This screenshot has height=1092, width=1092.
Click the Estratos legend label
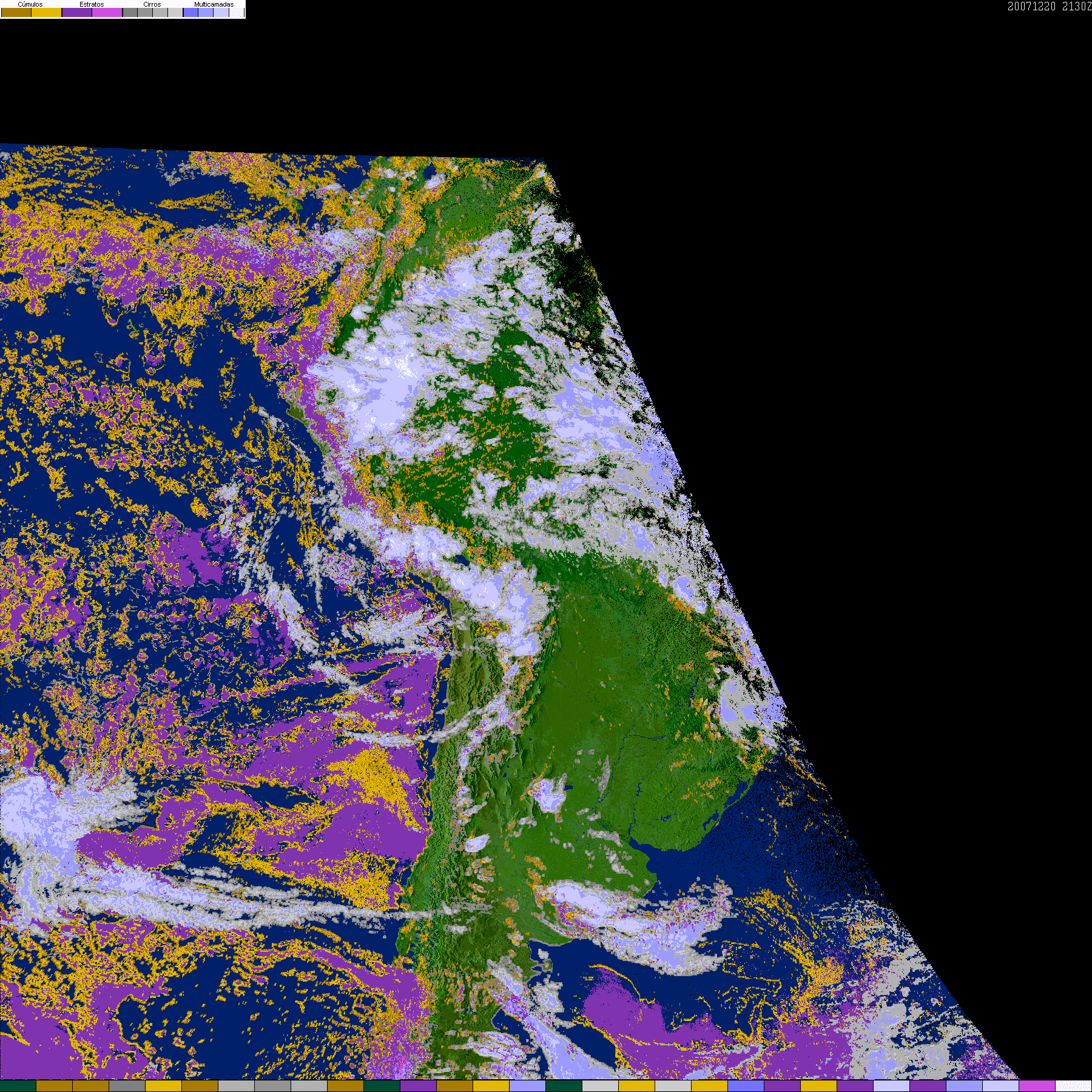click(92, 4)
